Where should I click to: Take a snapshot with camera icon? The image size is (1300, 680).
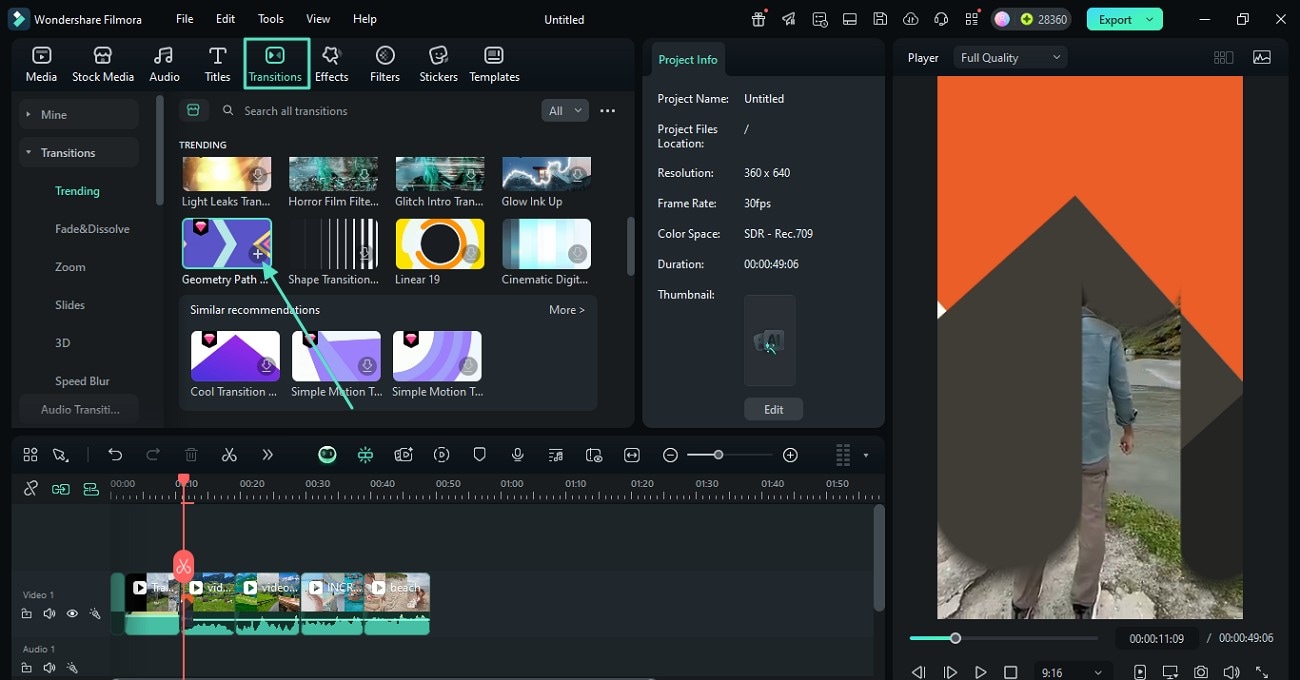tap(1200, 672)
